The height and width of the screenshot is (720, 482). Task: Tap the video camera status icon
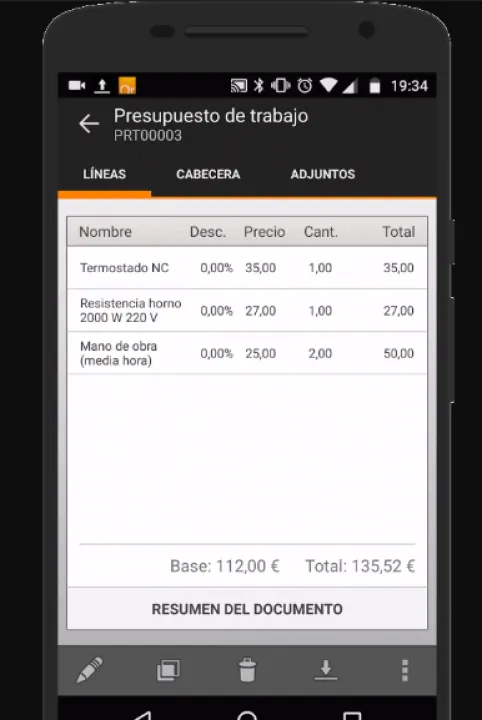77,85
